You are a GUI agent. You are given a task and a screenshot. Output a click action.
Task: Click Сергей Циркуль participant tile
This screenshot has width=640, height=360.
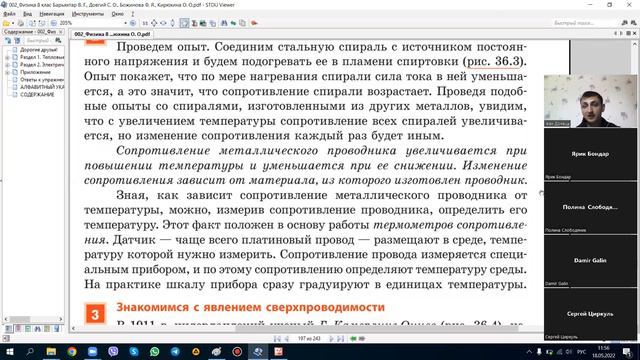point(590,314)
